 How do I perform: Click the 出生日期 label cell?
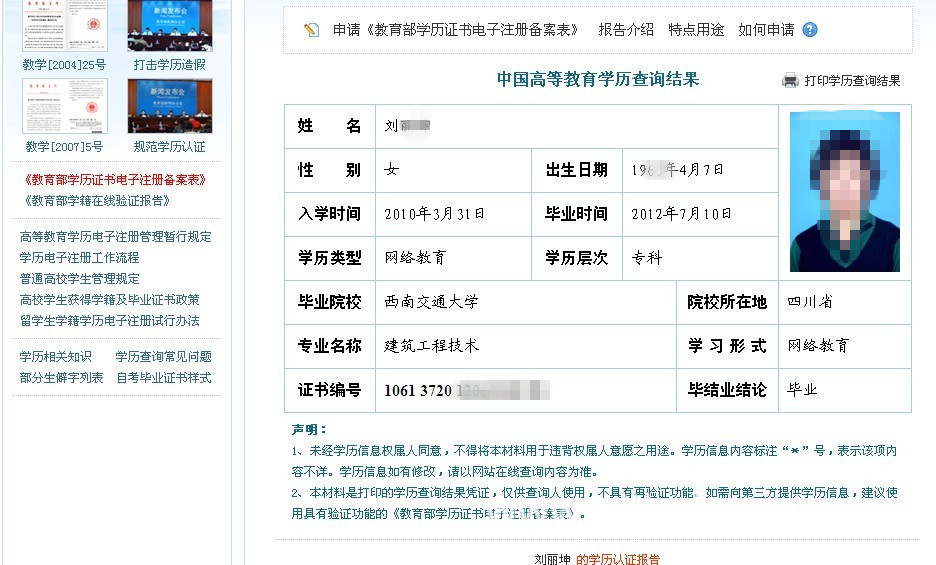click(577, 170)
